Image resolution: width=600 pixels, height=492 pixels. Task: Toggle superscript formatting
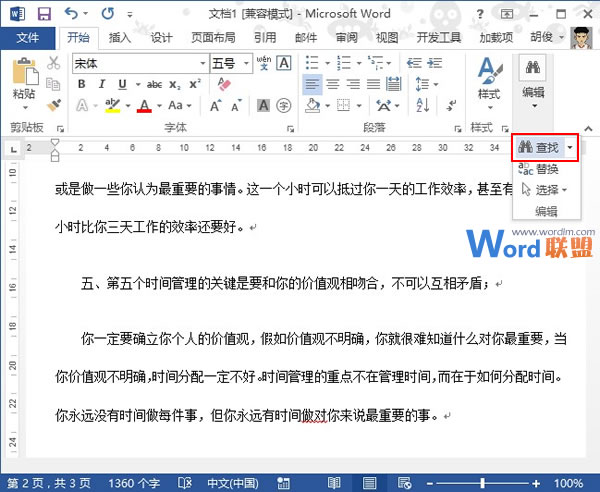click(195, 84)
